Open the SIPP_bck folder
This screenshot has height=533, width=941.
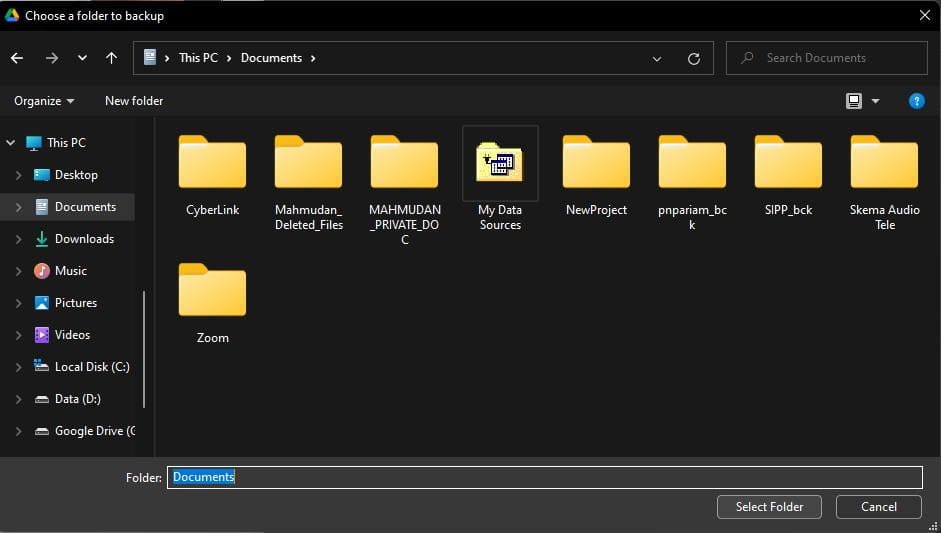788,164
